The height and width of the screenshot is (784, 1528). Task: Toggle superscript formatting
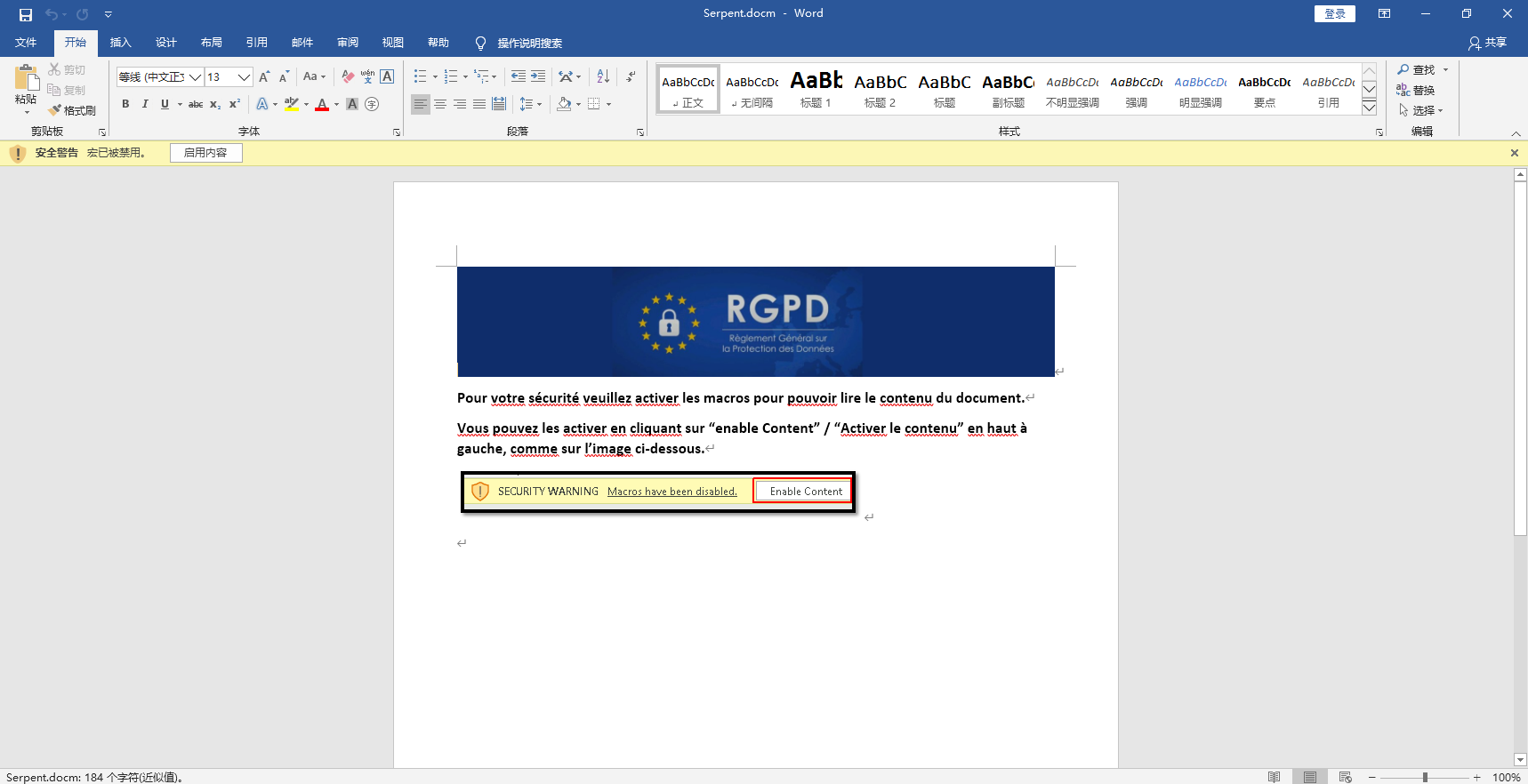[x=235, y=104]
